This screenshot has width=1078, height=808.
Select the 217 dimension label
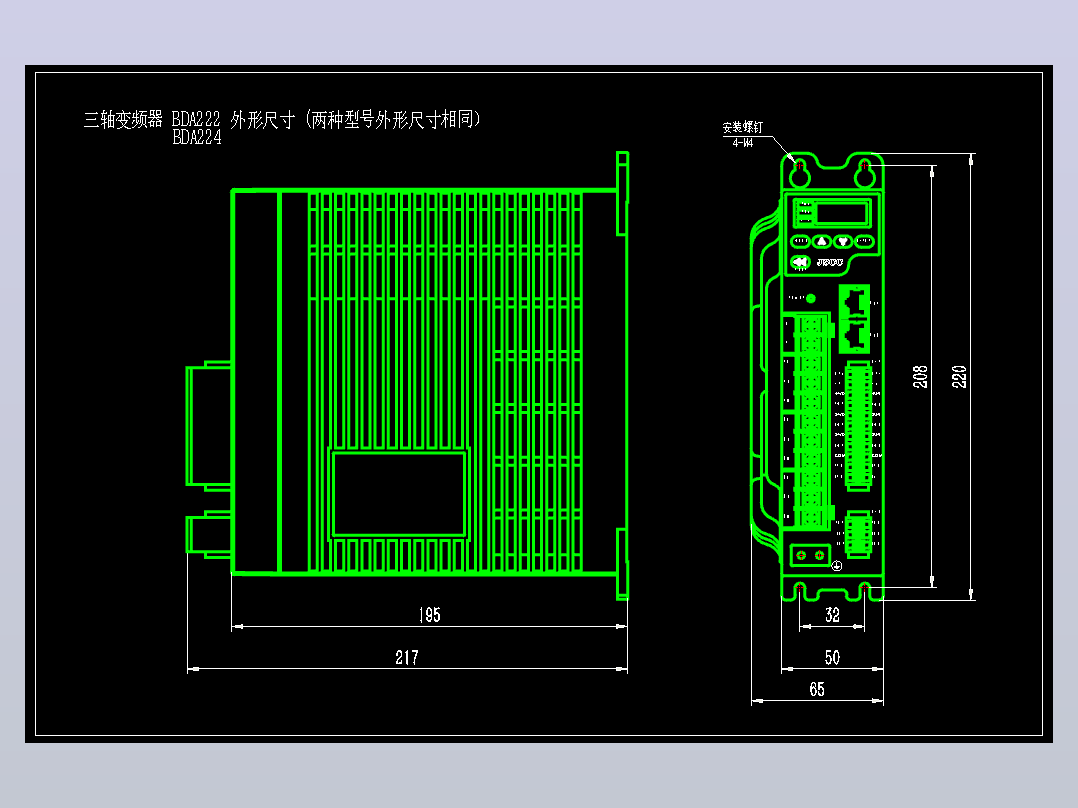tap(407, 657)
